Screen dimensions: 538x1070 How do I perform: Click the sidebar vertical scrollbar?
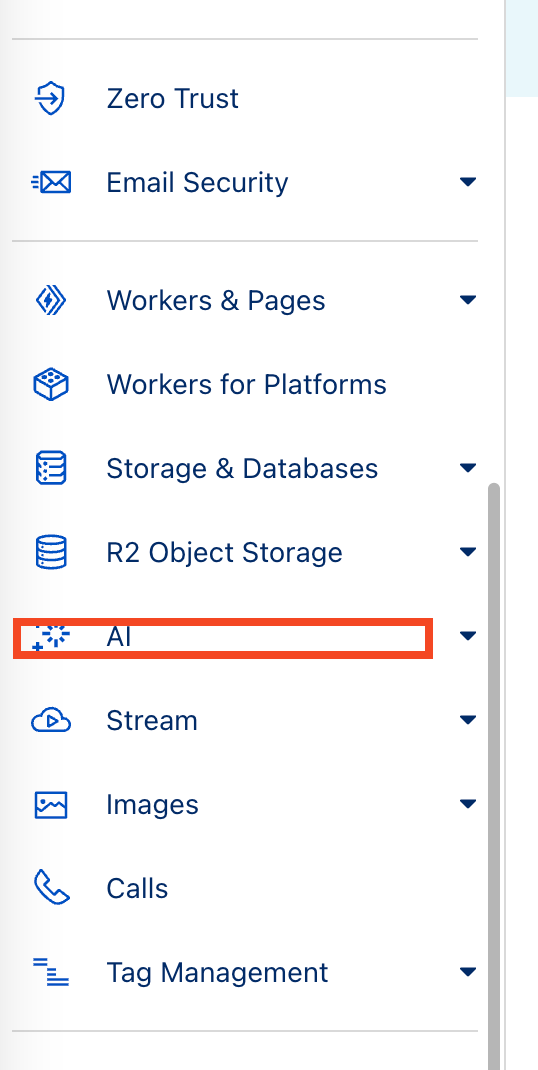point(494,777)
